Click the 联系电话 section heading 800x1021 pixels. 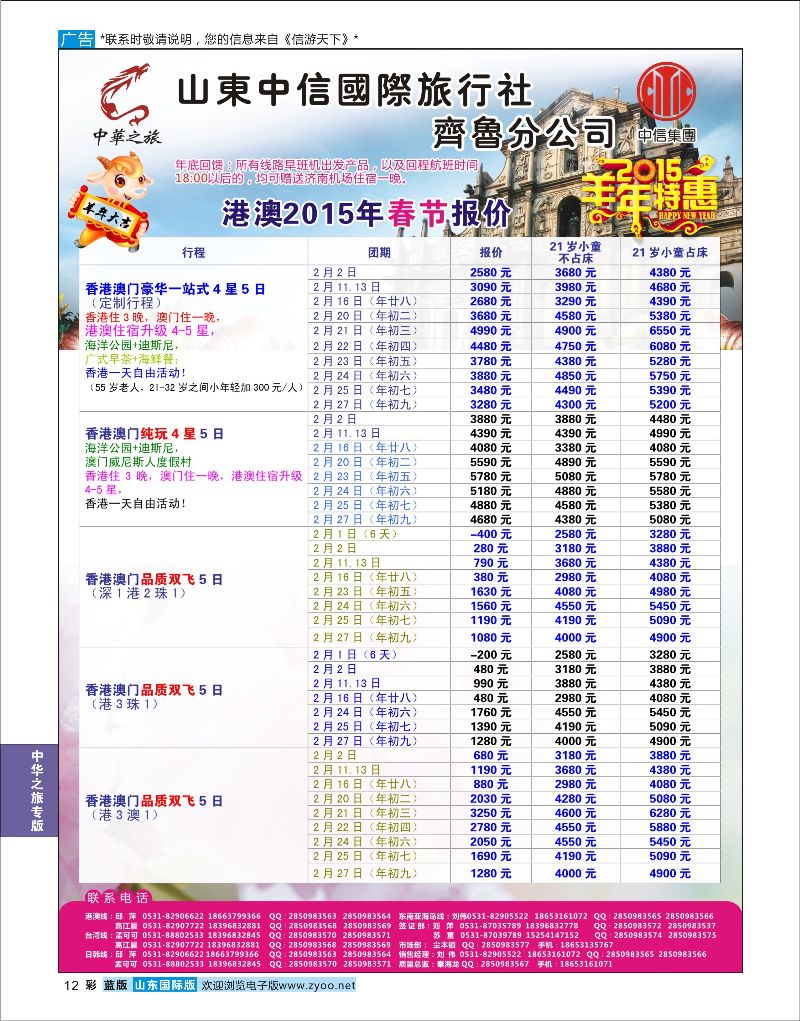tap(118, 898)
